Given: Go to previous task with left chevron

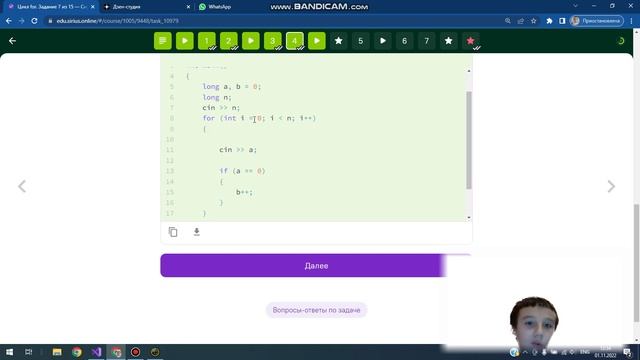Looking at the screenshot, I should (x=22, y=187).
